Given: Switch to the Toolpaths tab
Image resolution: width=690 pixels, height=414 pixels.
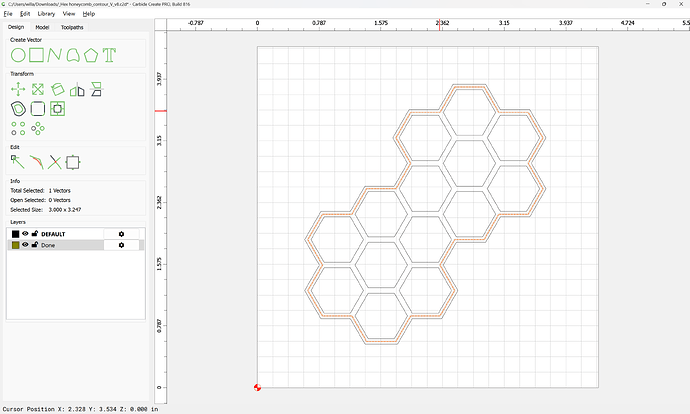Looking at the screenshot, I should pyautogui.click(x=72, y=27).
